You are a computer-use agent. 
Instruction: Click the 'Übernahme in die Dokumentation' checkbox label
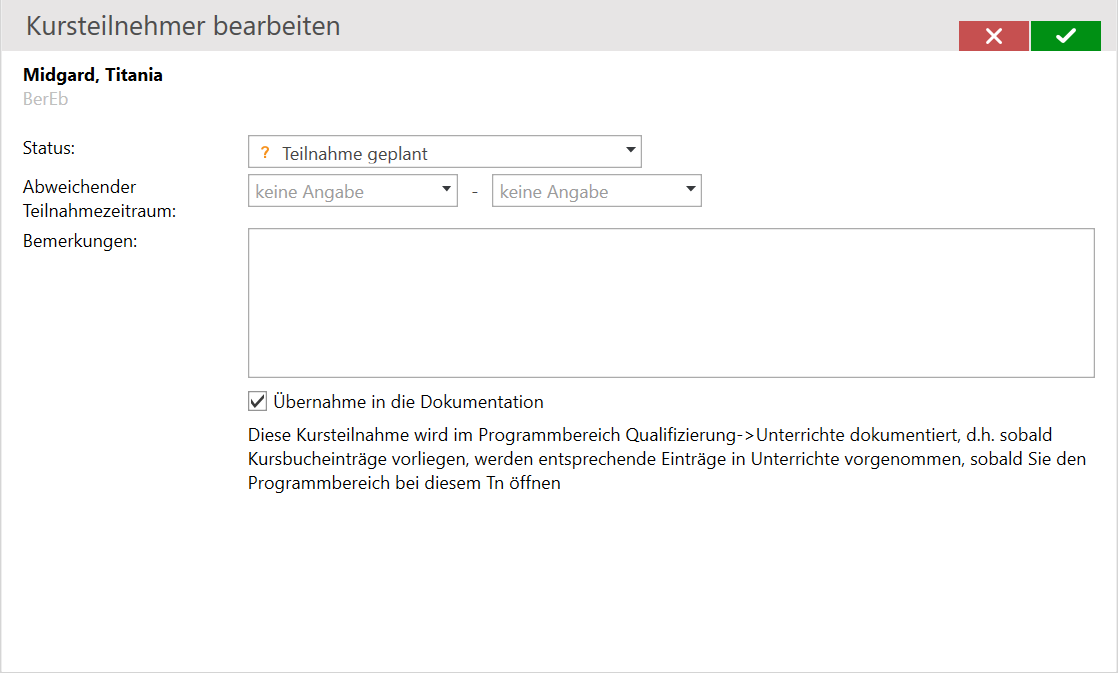pos(408,402)
